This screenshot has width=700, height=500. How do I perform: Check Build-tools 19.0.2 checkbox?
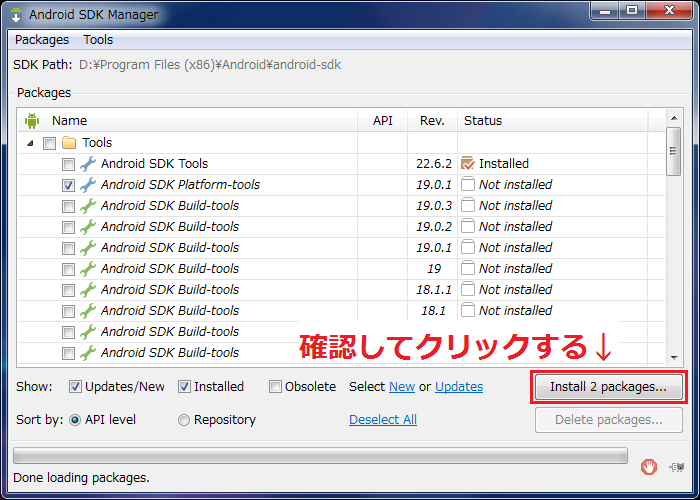click(68, 227)
